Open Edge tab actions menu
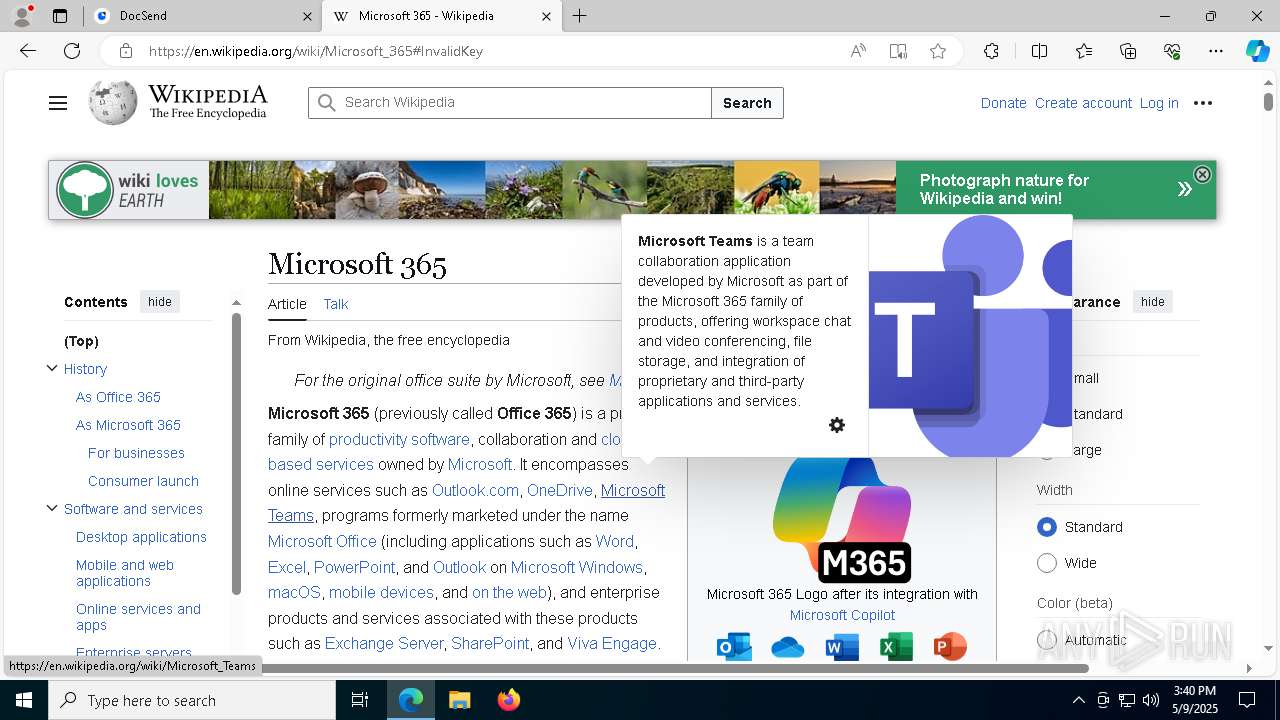 60,16
